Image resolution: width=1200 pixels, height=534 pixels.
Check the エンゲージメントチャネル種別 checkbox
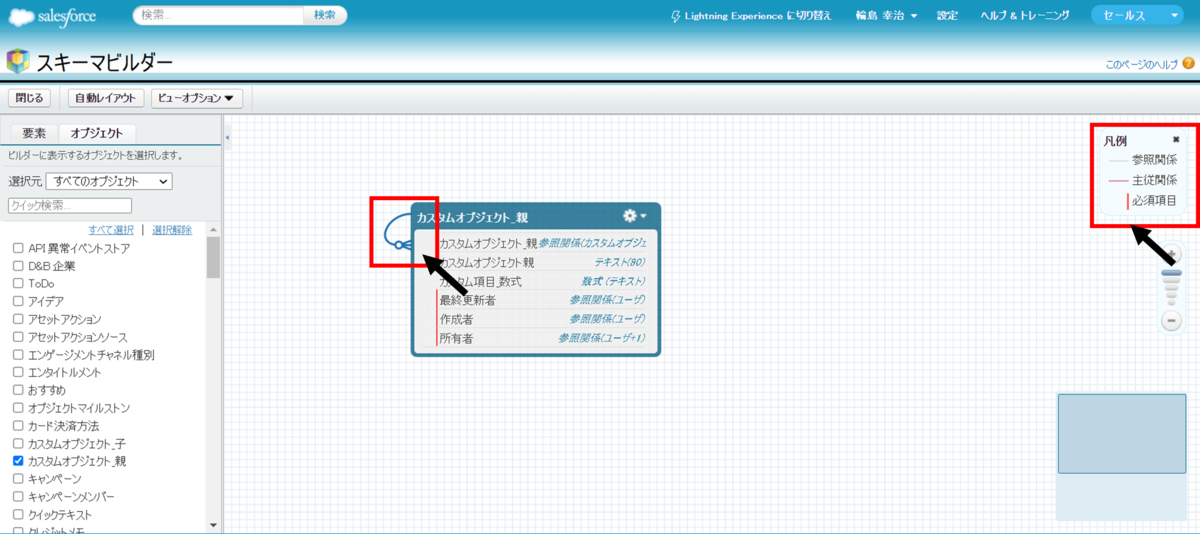tap(18, 354)
